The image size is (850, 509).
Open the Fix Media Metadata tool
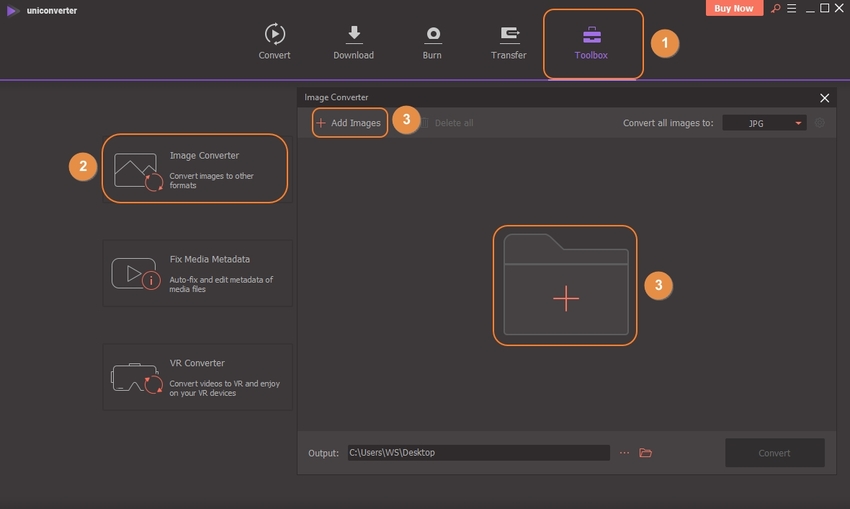click(x=197, y=272)
